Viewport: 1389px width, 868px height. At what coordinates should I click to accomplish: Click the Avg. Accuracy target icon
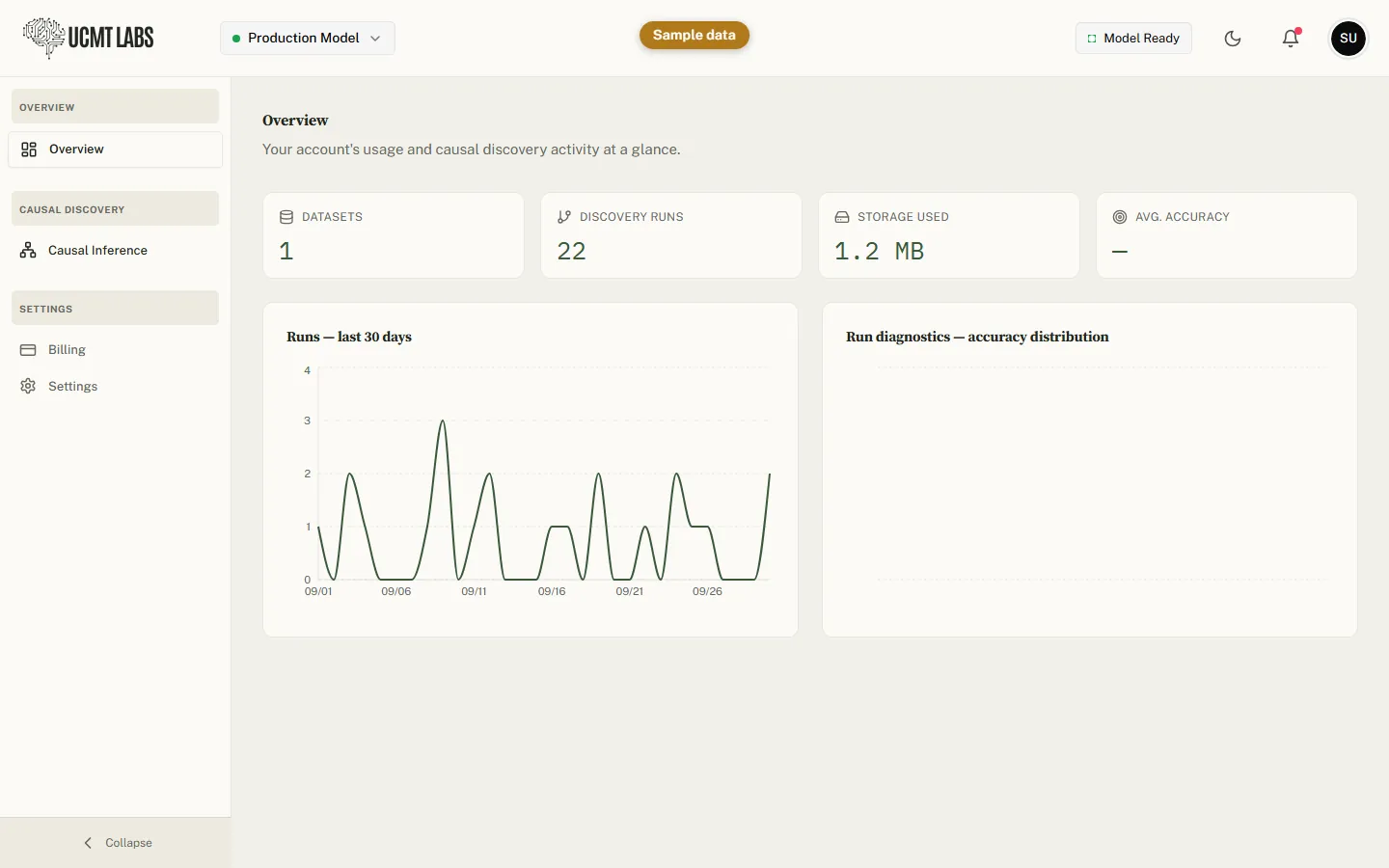coord(1120,217)
